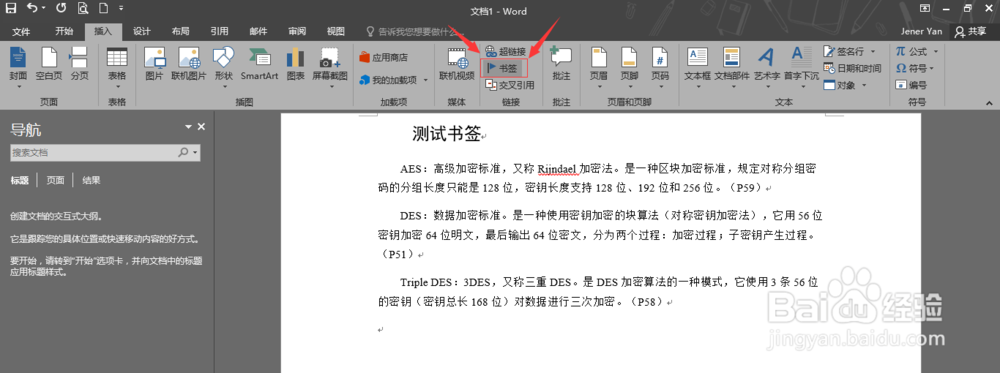Viewport: 1000px width, 373px height.
Task: Close the navigation pane
Action: click(x=202, y=127)
